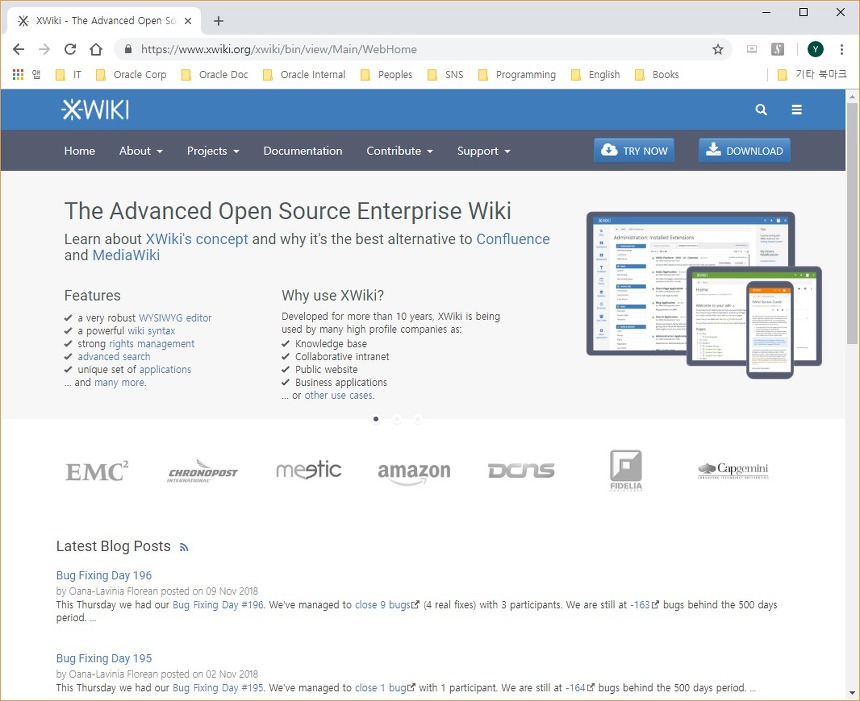860x701 pixels.
Task: Select the first carousel slide dot
Action: pos(376,419)
